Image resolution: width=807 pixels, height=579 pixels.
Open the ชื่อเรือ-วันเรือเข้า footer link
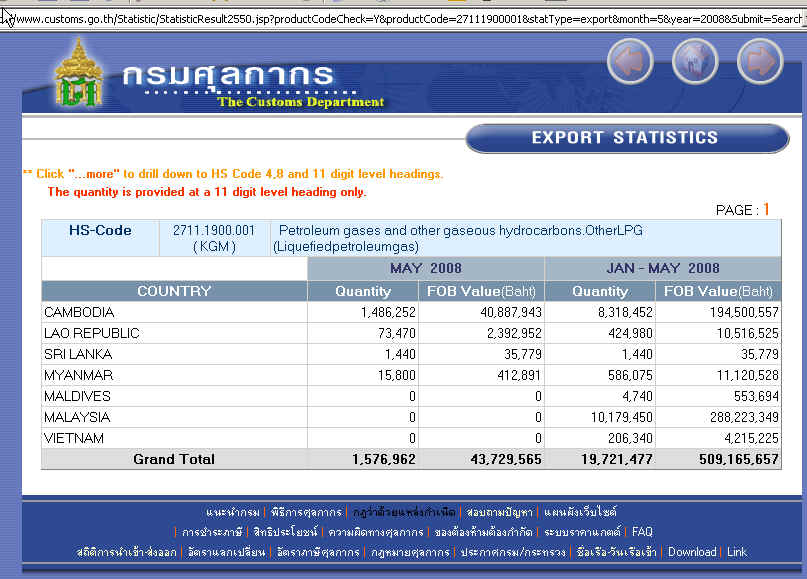point(617,552)
